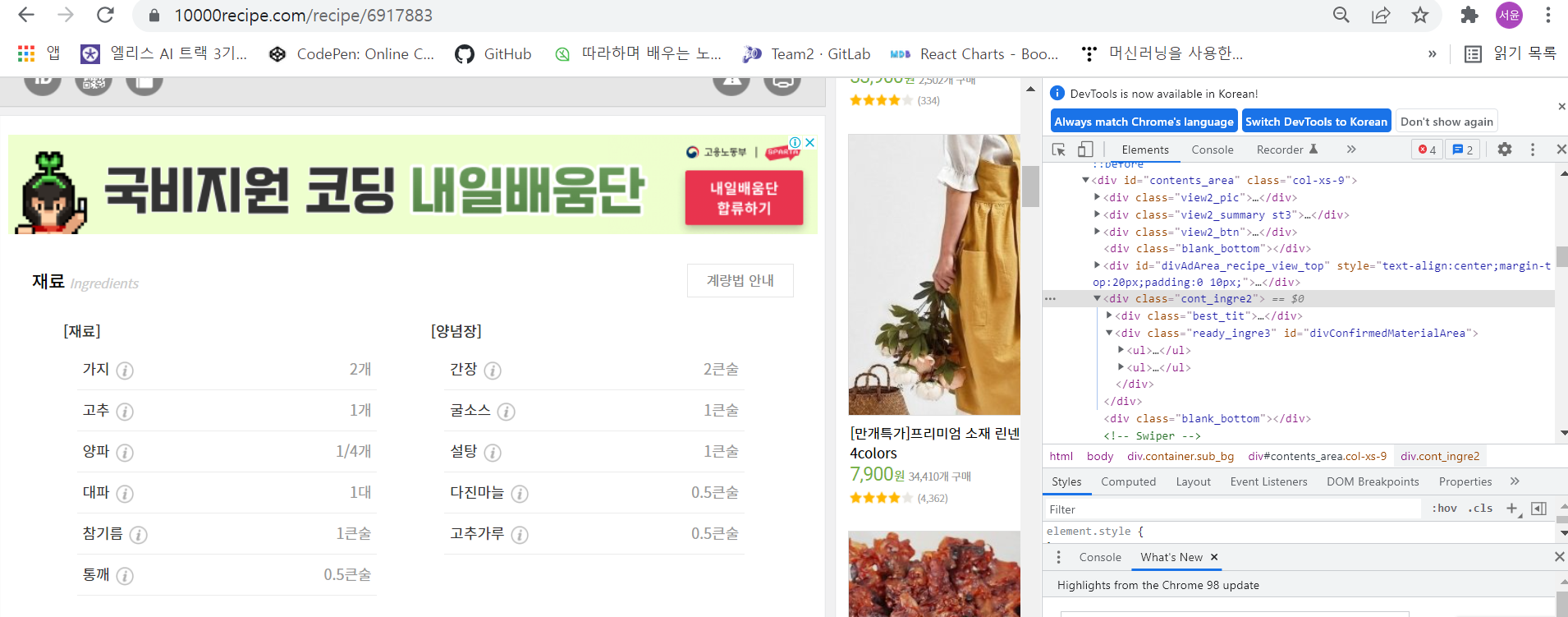The image size is (1568, 617).
Task: Bookmark this page with the star
Action: pos(1420,15)
